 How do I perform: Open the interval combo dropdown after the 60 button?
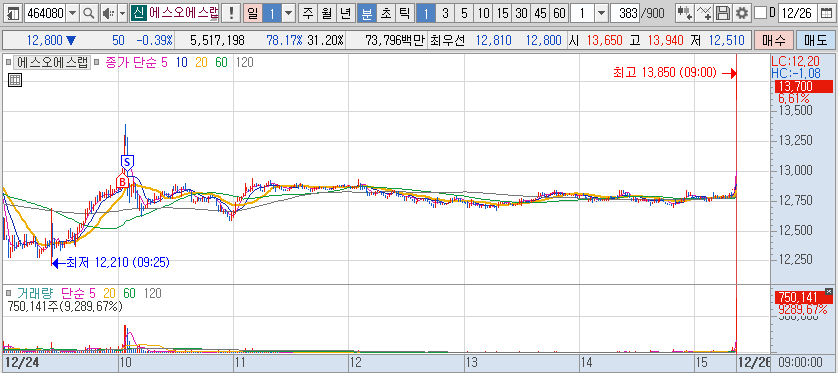coord(601,14)
